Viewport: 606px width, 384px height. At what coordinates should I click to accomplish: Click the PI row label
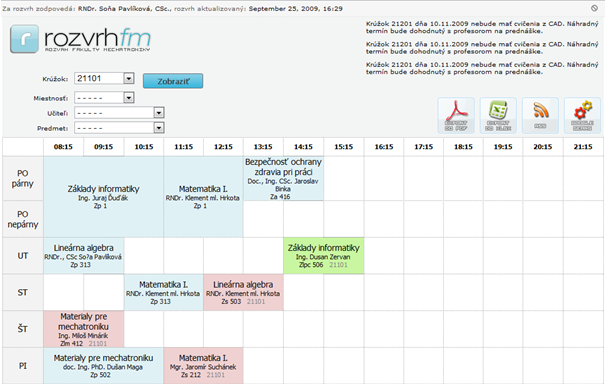(x=23, y=365)
